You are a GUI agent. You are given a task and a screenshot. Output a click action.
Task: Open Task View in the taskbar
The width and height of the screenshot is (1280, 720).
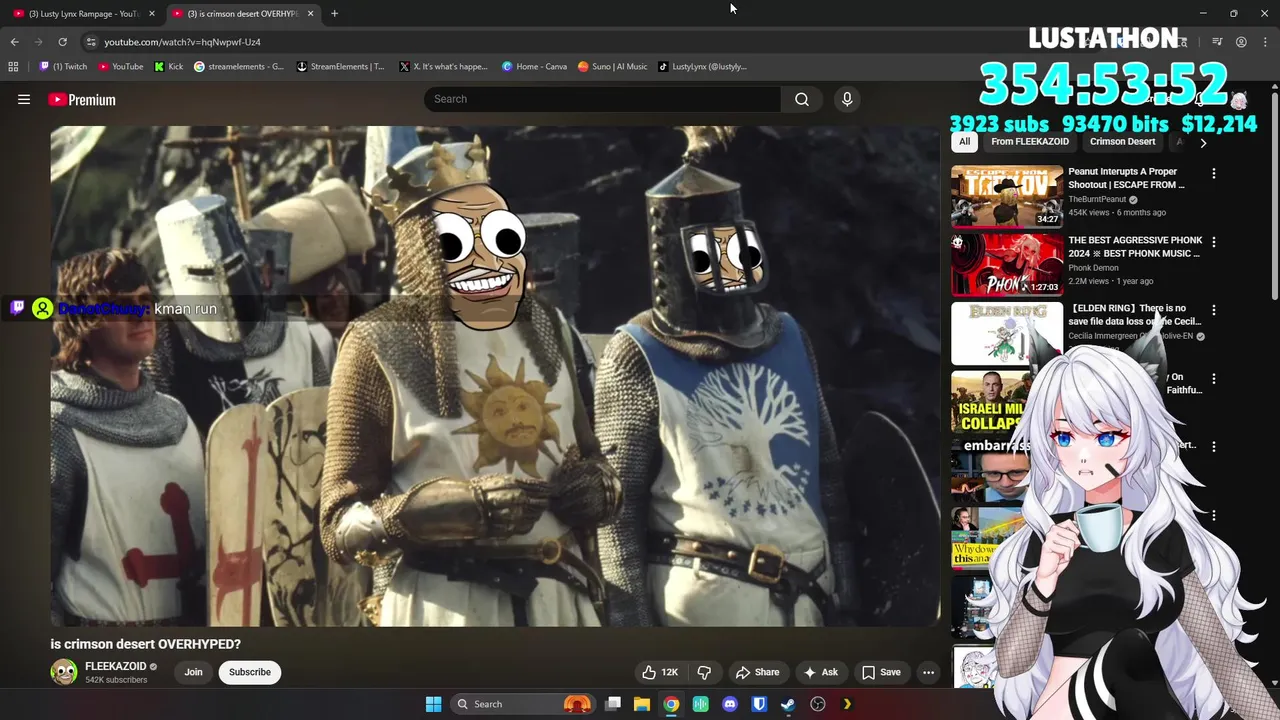click(613, 704)
